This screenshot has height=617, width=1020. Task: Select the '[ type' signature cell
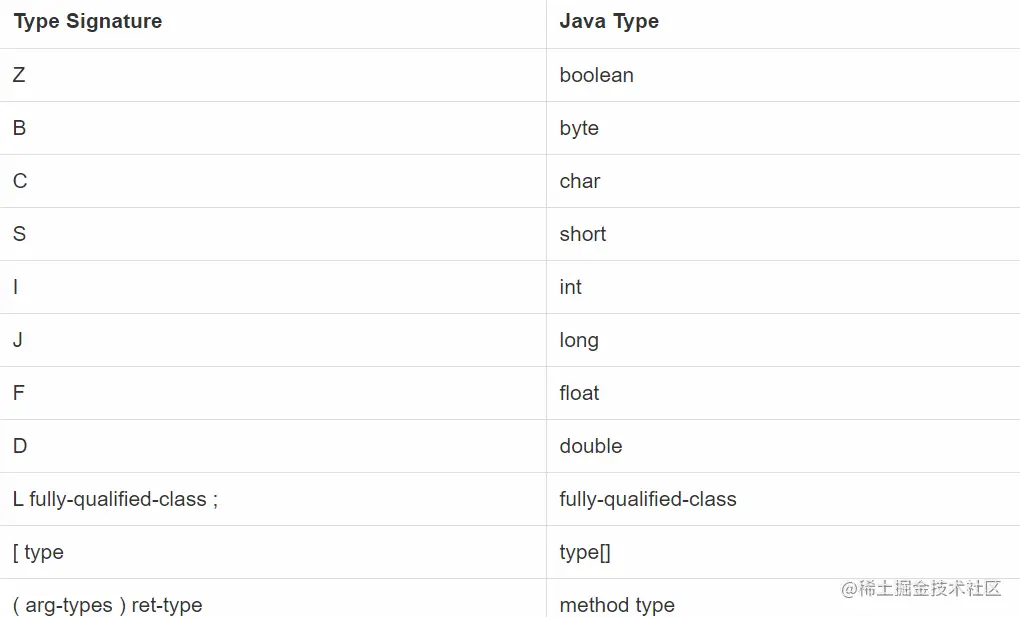pos(39,552)
